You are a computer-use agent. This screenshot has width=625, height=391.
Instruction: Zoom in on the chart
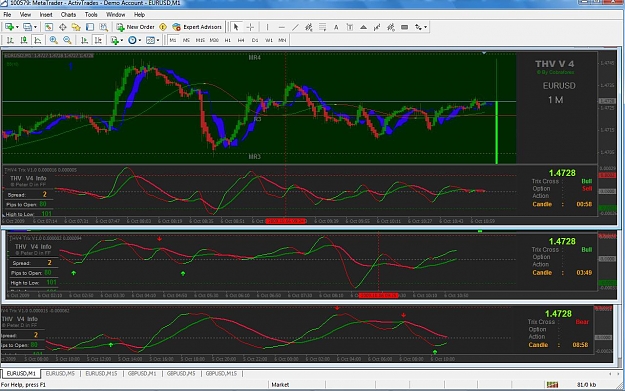pyautogui.click(x=53, y=40)
